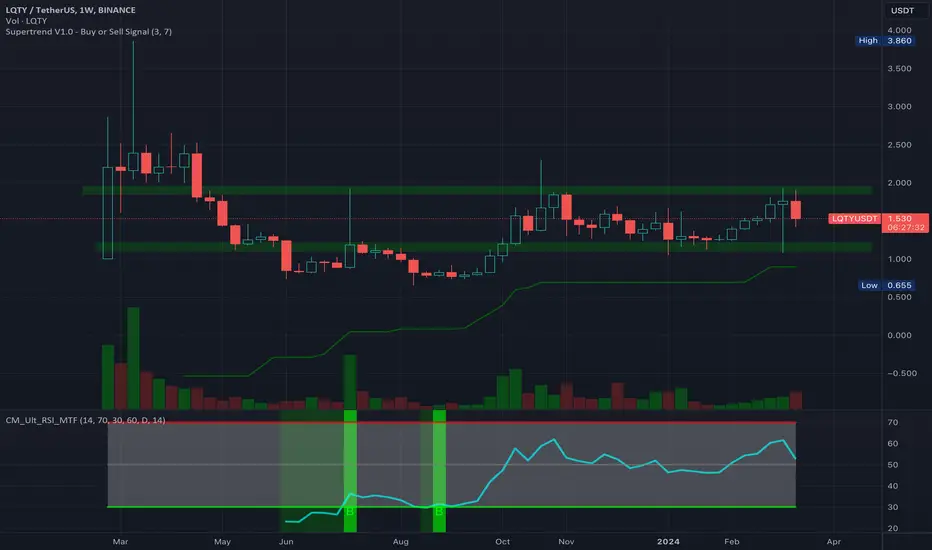Click the Low 0.655 price label
932x550 pixels.
[886, 285]
